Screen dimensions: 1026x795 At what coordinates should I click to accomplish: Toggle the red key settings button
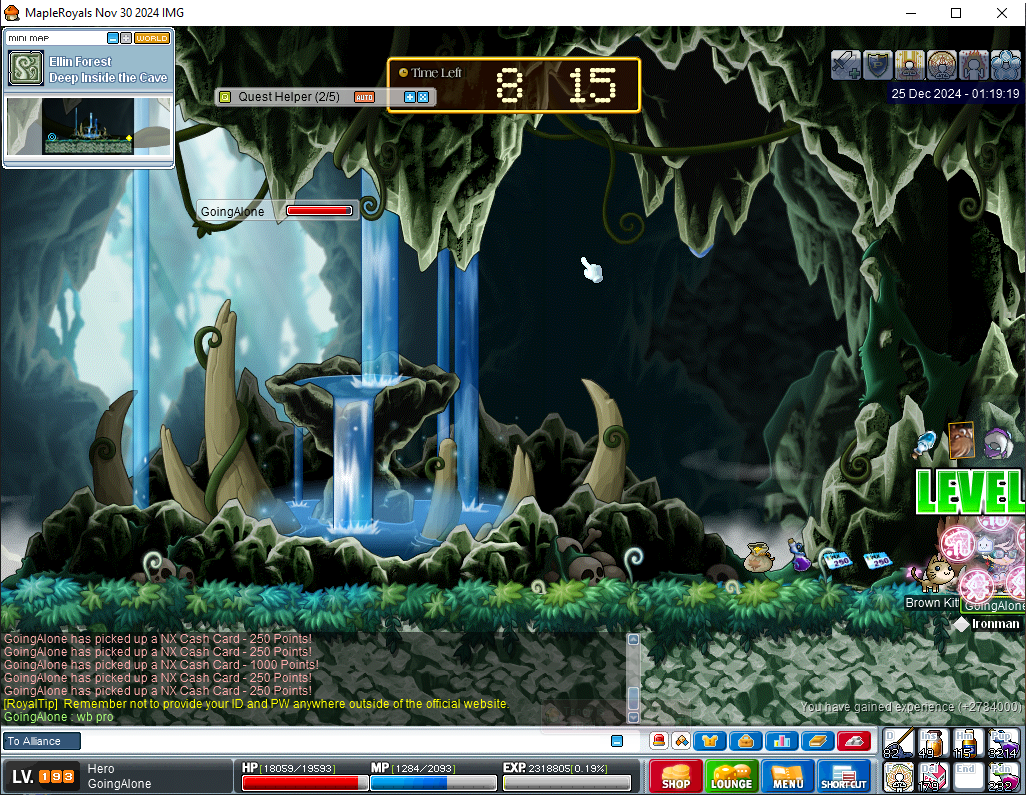(853, 741)
